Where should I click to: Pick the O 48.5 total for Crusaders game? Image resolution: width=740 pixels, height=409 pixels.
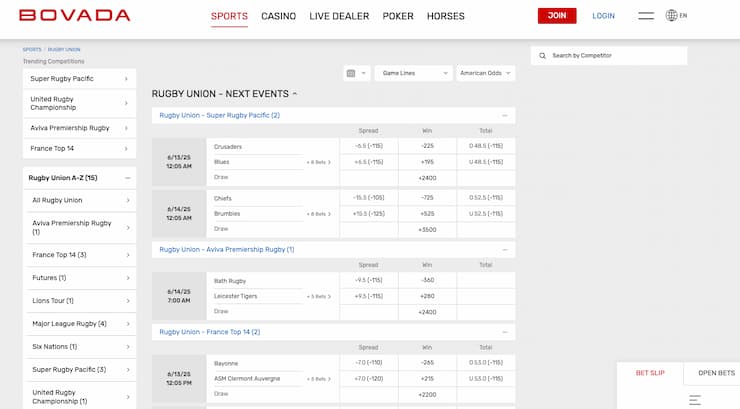pos(486,146)
